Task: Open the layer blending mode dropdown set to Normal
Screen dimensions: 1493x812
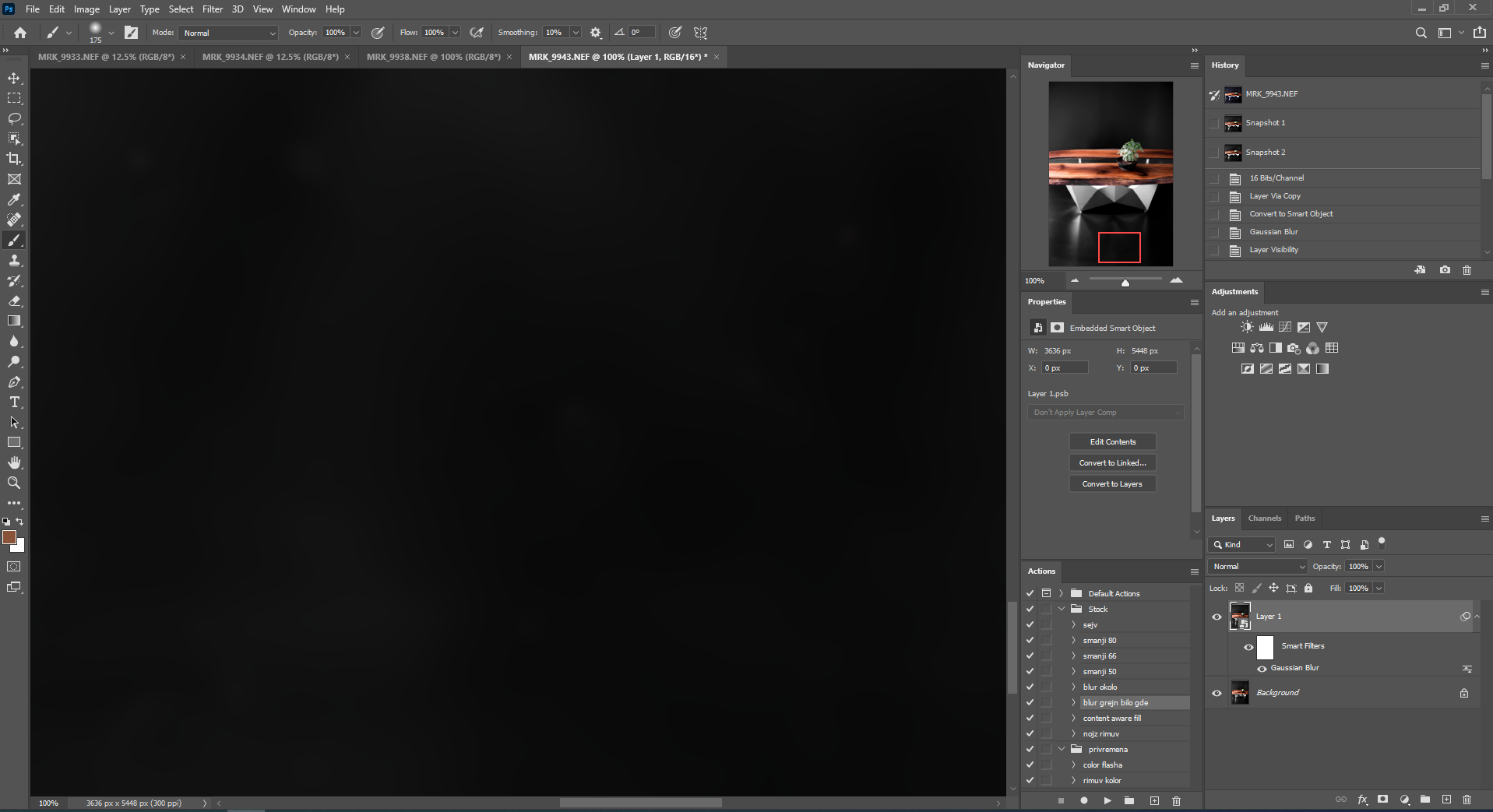Action: 1256,566
